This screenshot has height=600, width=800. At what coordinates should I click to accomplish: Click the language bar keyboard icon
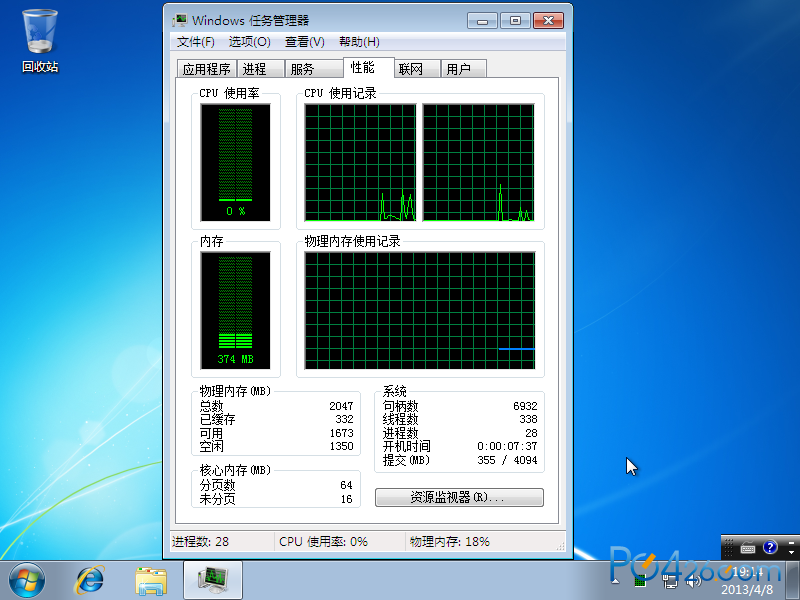(748, 548)
